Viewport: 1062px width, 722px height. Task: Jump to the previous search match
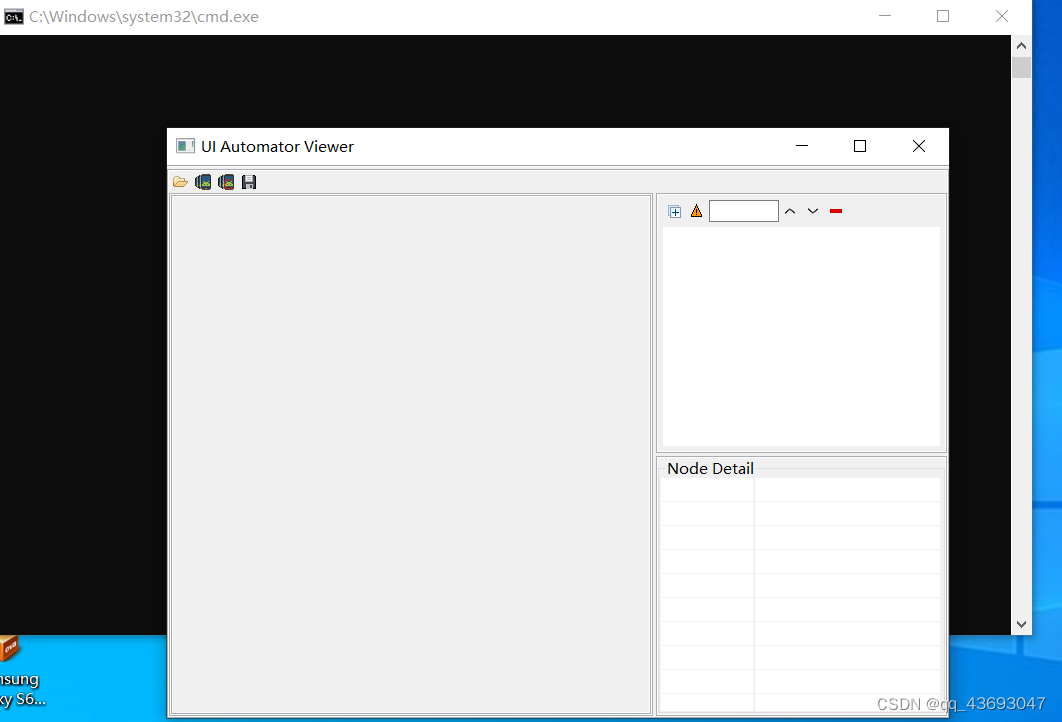tap(790, 210)
